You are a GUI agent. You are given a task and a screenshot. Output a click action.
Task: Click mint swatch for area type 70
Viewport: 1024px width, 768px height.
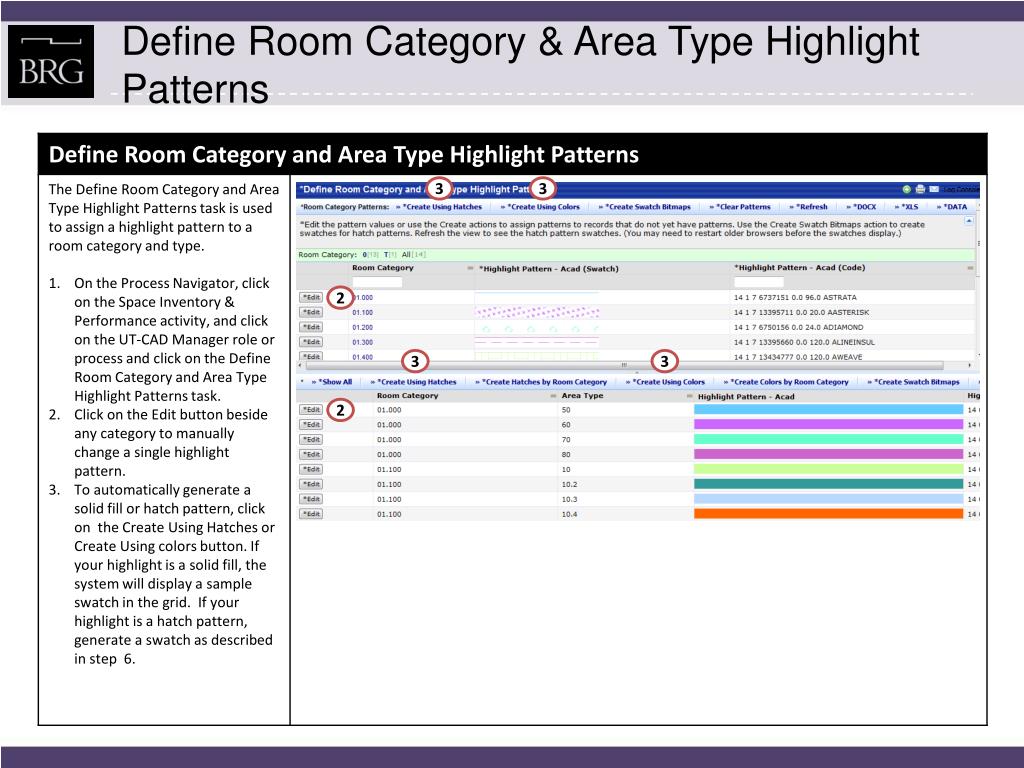point(828,440)
